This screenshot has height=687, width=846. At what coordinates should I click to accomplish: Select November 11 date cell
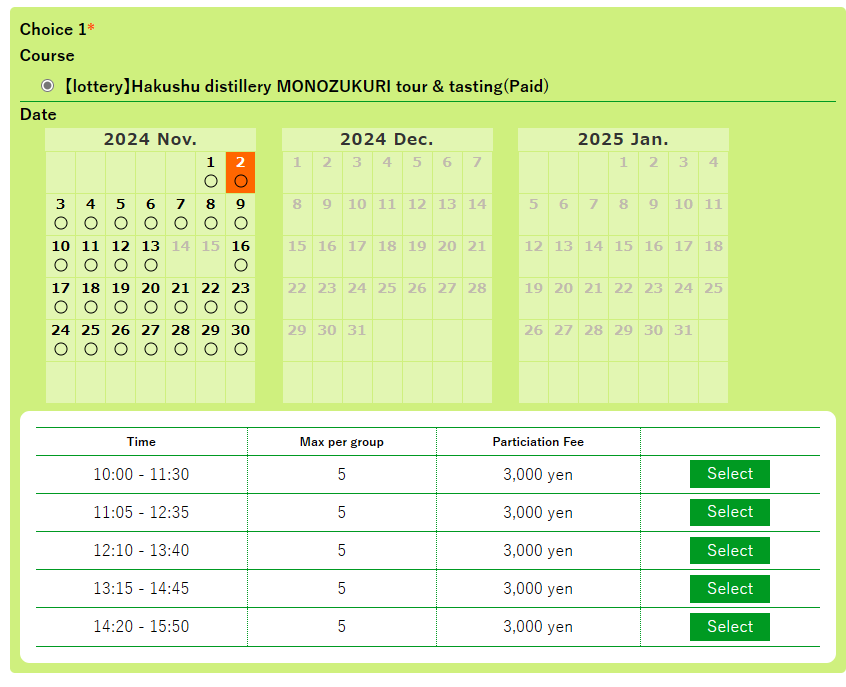pyautogui.click(x=91, y=257)
